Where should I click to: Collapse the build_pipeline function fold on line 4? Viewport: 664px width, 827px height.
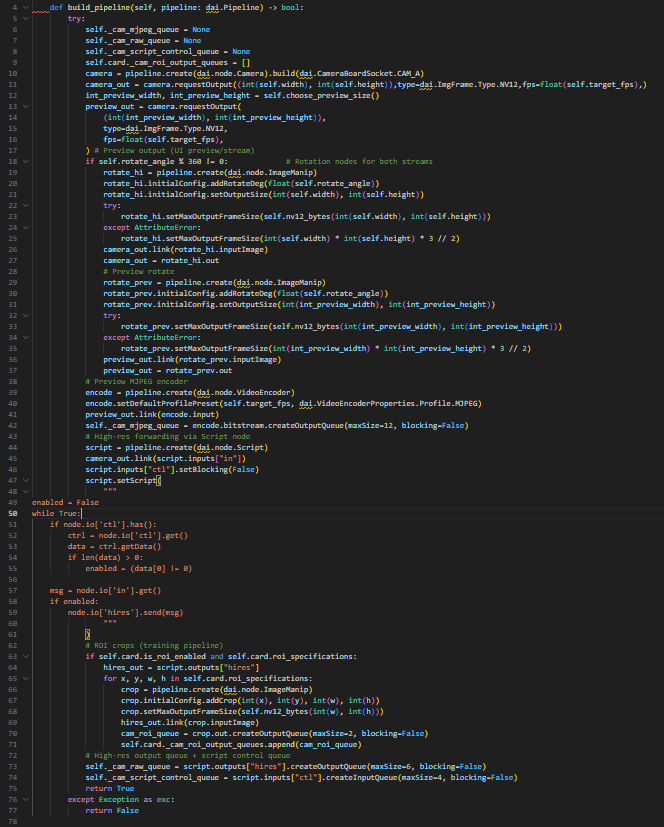pos(25,8)
